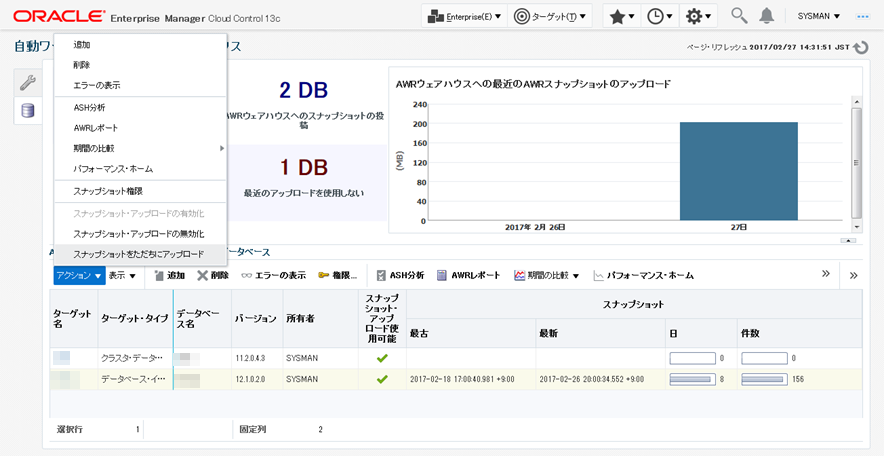Choose スナップショットをただちにアップロード menu entry
The width and height of the screenshot is (884, 456).
(140, 254)
